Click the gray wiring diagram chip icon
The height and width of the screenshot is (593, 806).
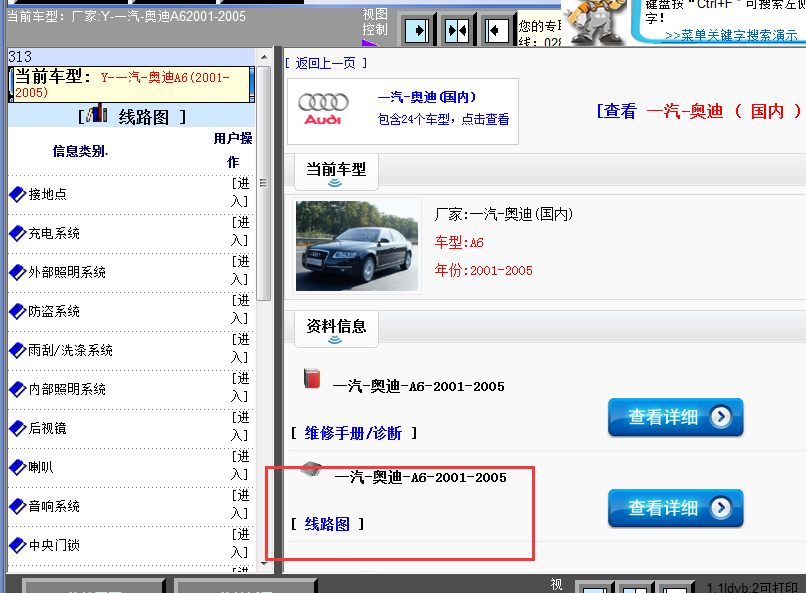pyautogui.click(x=311, y=469)
